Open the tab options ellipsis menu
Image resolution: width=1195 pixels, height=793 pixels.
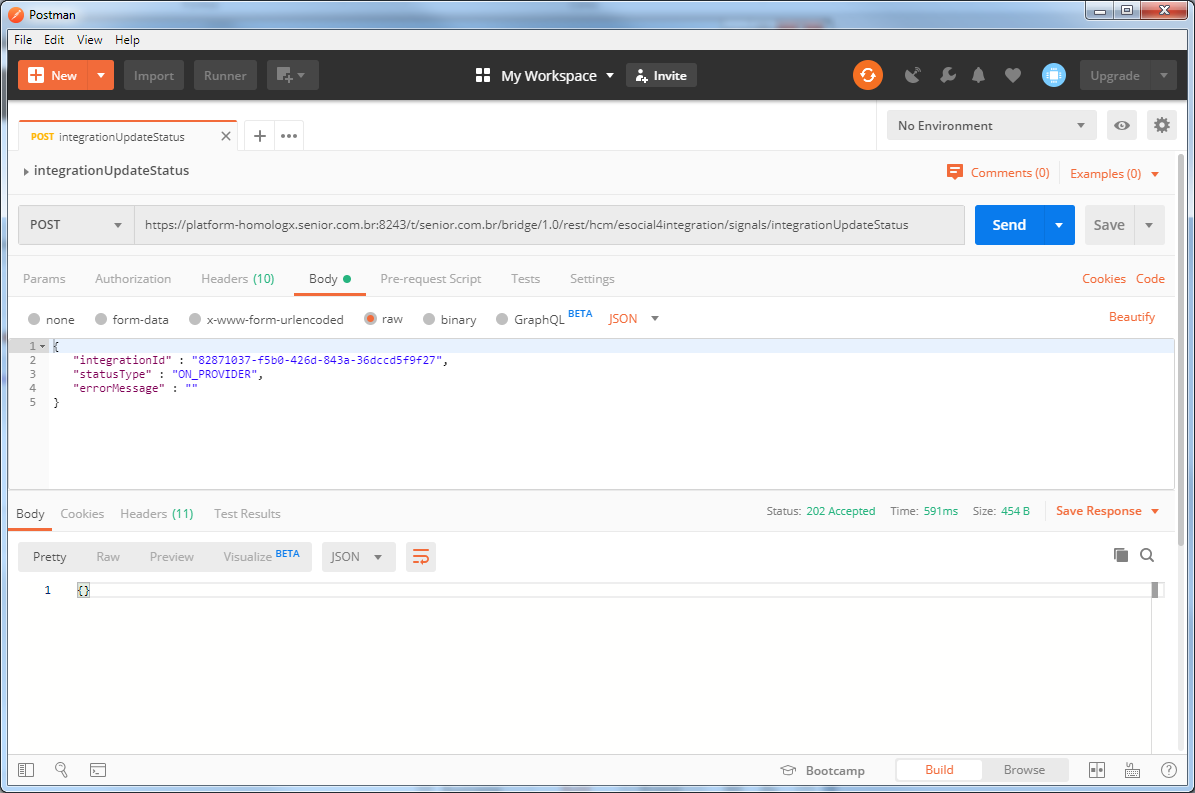click(x=289, y=136)
